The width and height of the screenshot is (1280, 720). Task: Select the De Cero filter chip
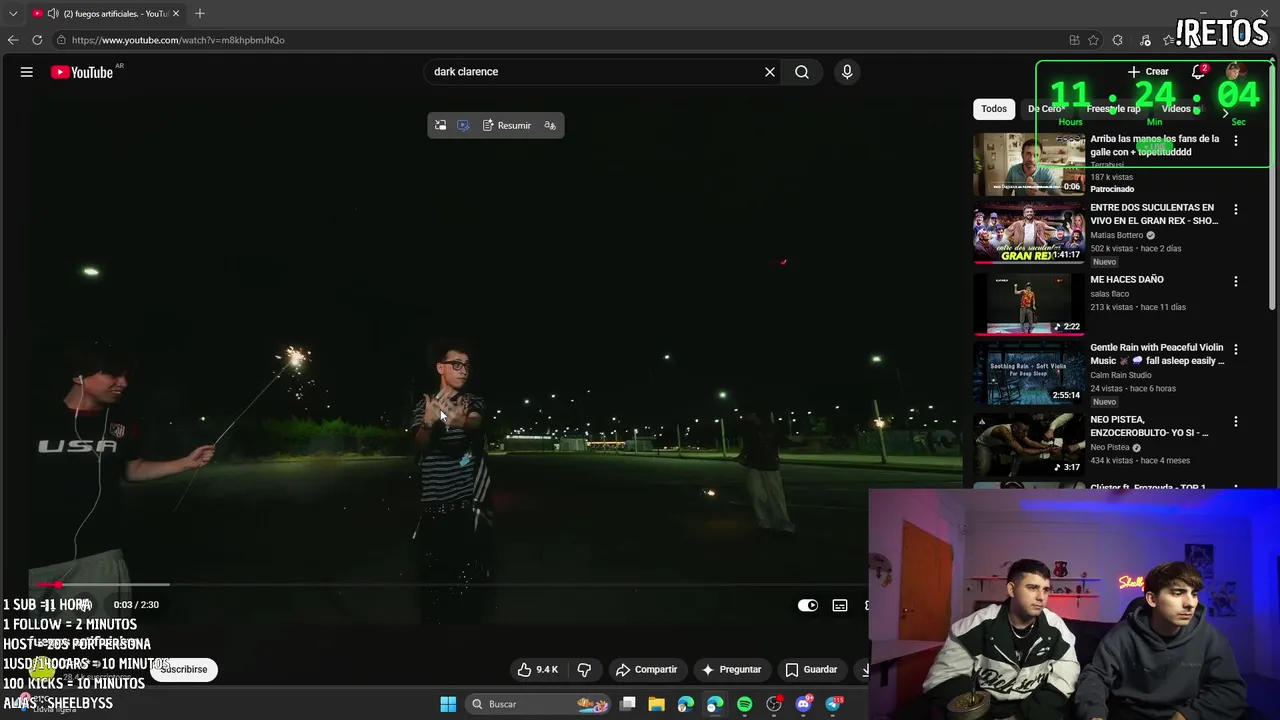coord(1045,109)
